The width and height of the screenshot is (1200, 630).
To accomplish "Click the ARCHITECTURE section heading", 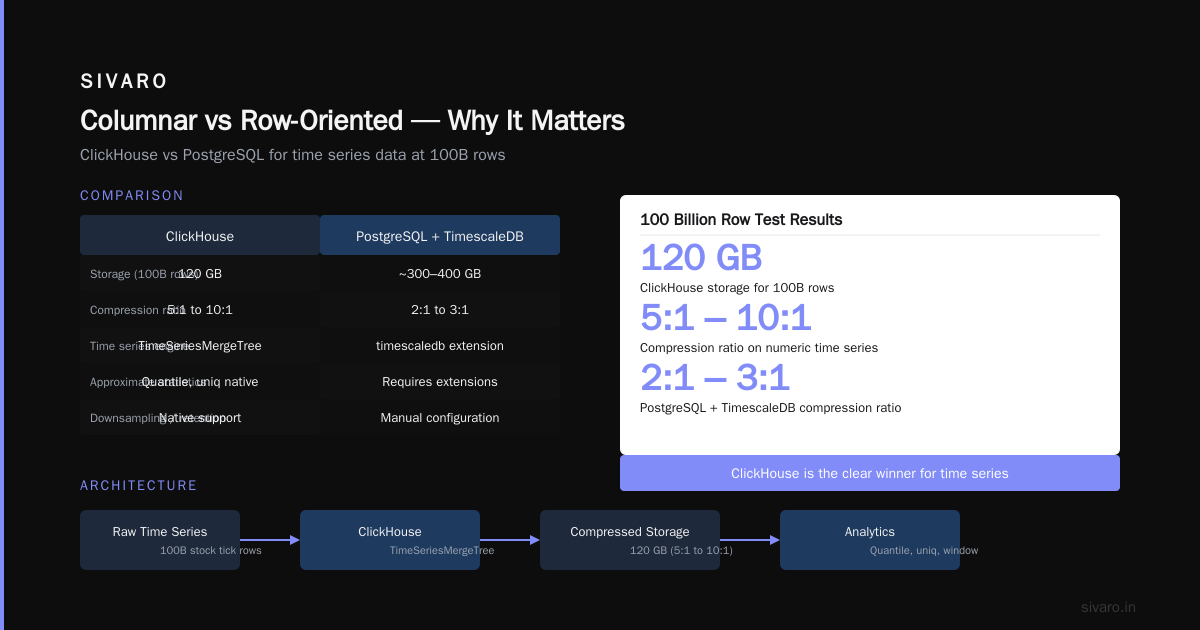I will (x=139, y=486).
